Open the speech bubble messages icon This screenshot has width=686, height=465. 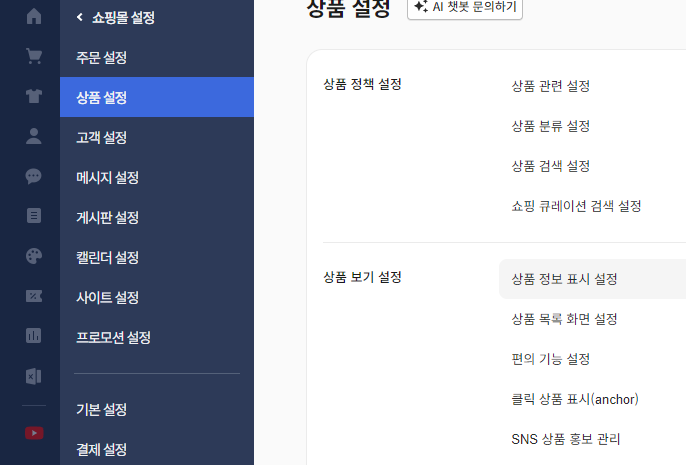[x=34, y=176]
